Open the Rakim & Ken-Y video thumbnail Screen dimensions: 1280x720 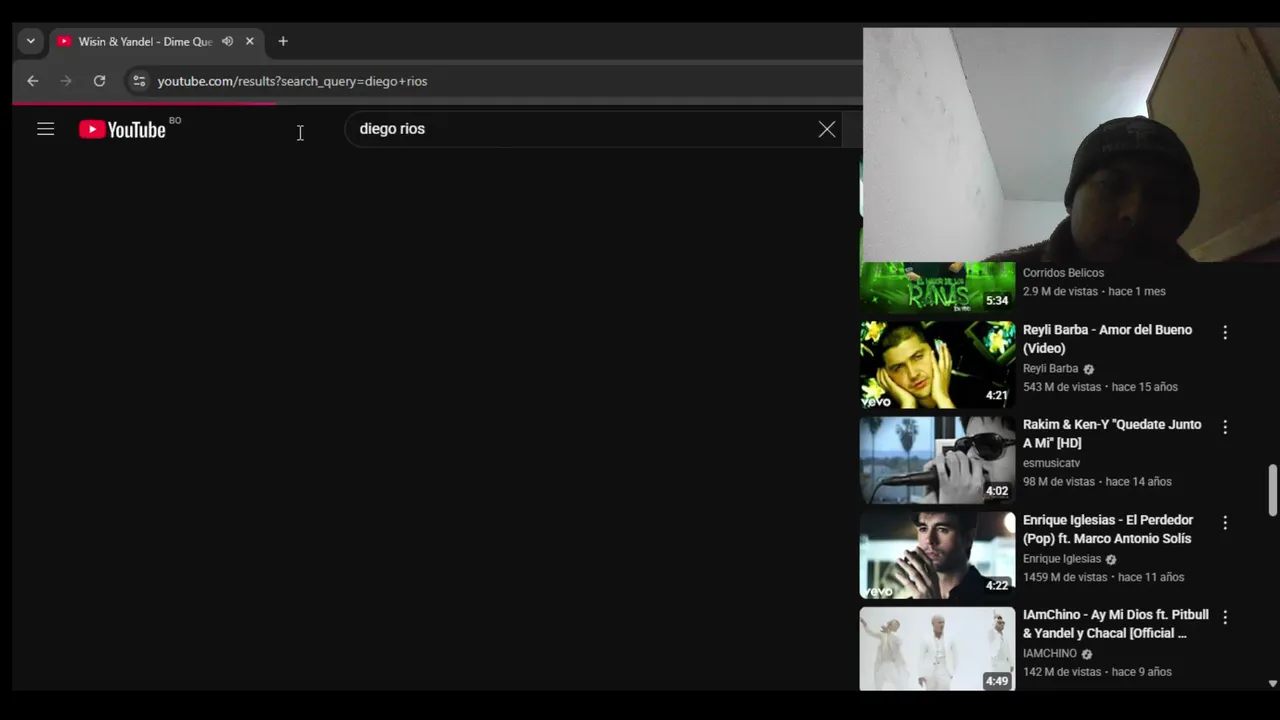pyautogui.click(x=937, y=460)
